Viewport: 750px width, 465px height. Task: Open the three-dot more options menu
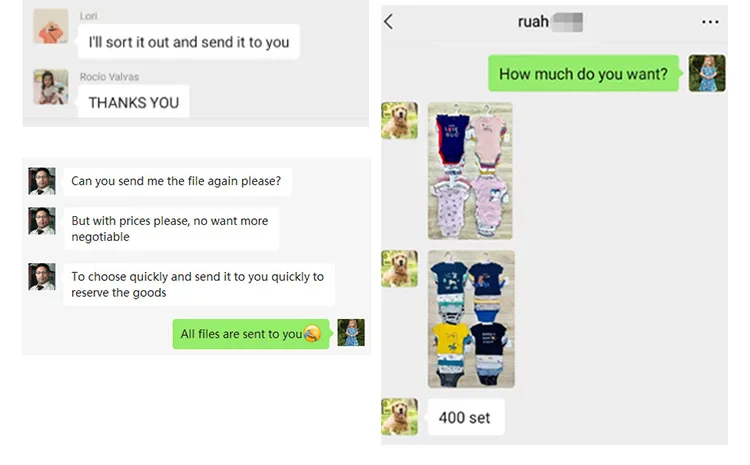tap(710, 22)
